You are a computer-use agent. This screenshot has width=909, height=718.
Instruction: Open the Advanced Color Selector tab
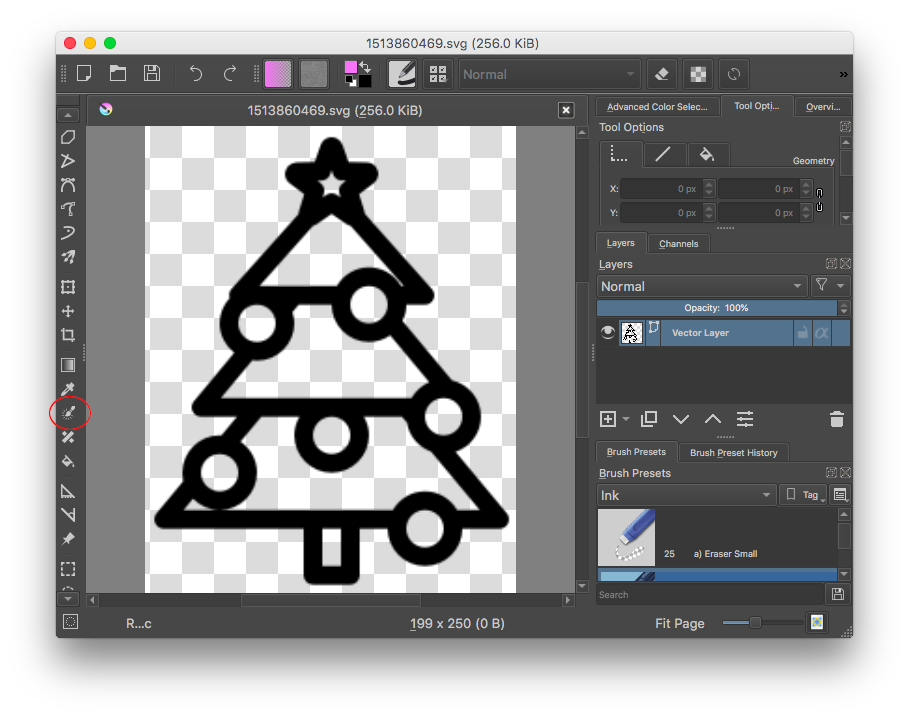(x=656, y=106)
